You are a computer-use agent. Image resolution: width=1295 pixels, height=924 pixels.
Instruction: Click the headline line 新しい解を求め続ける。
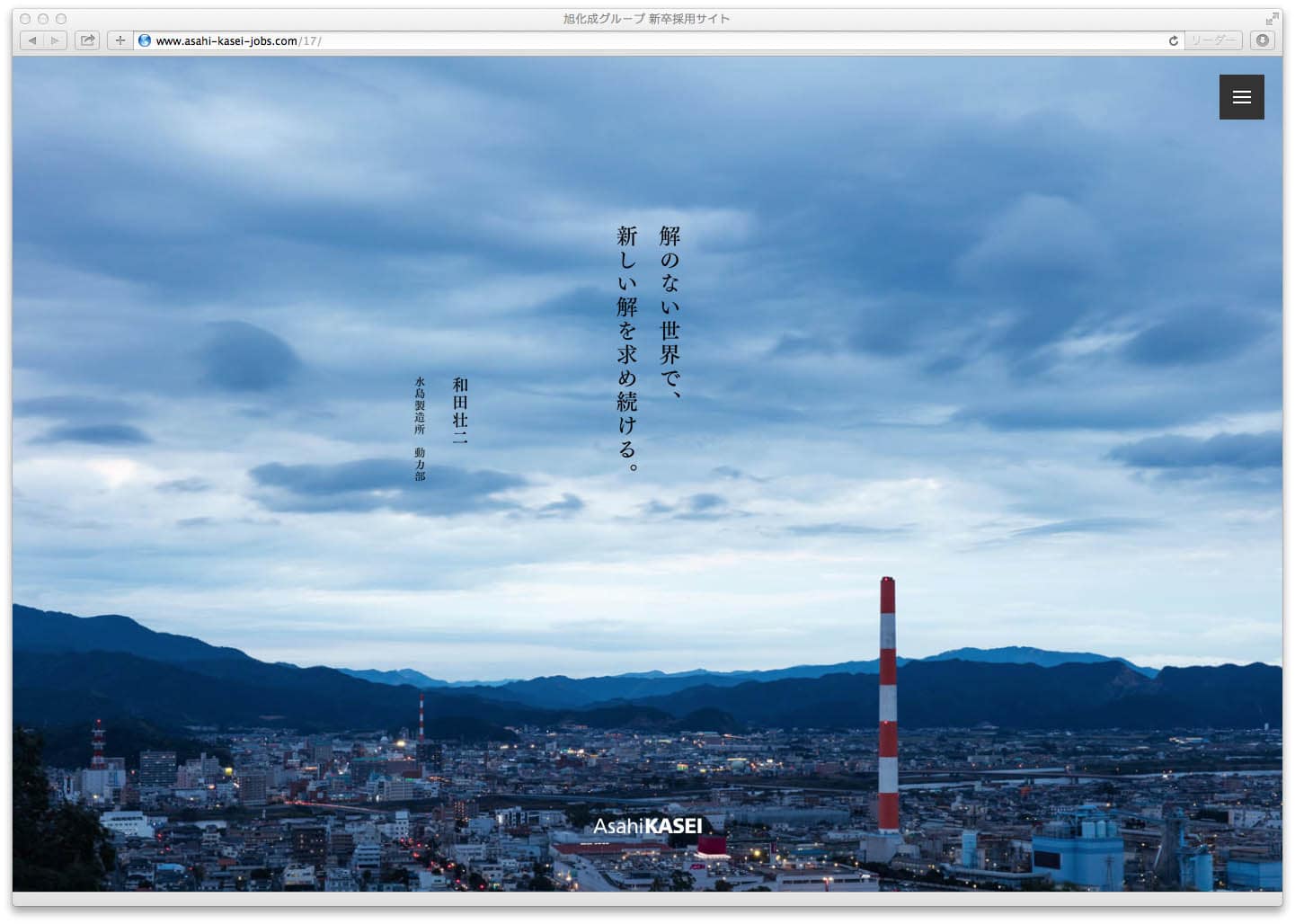(627, 349)
